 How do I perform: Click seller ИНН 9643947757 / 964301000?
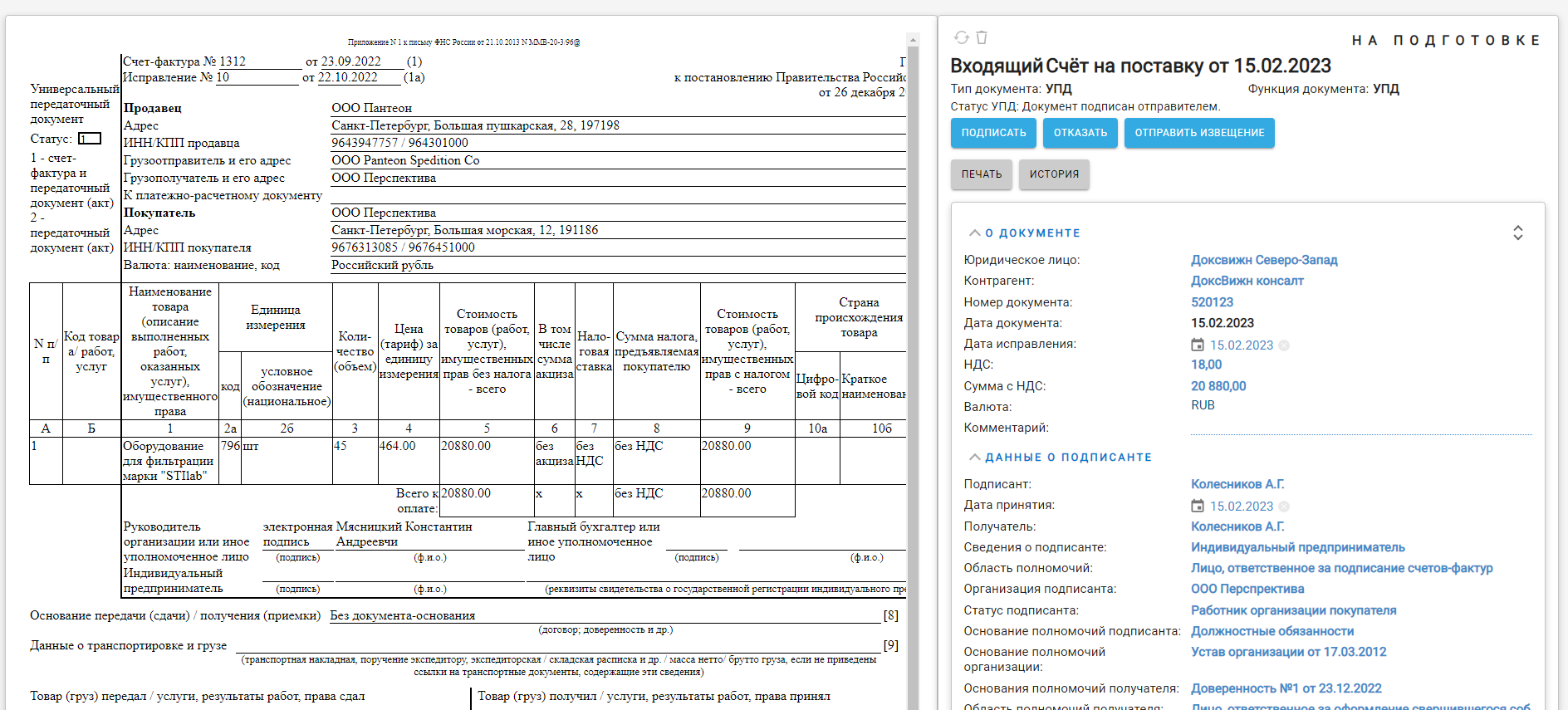399,143
